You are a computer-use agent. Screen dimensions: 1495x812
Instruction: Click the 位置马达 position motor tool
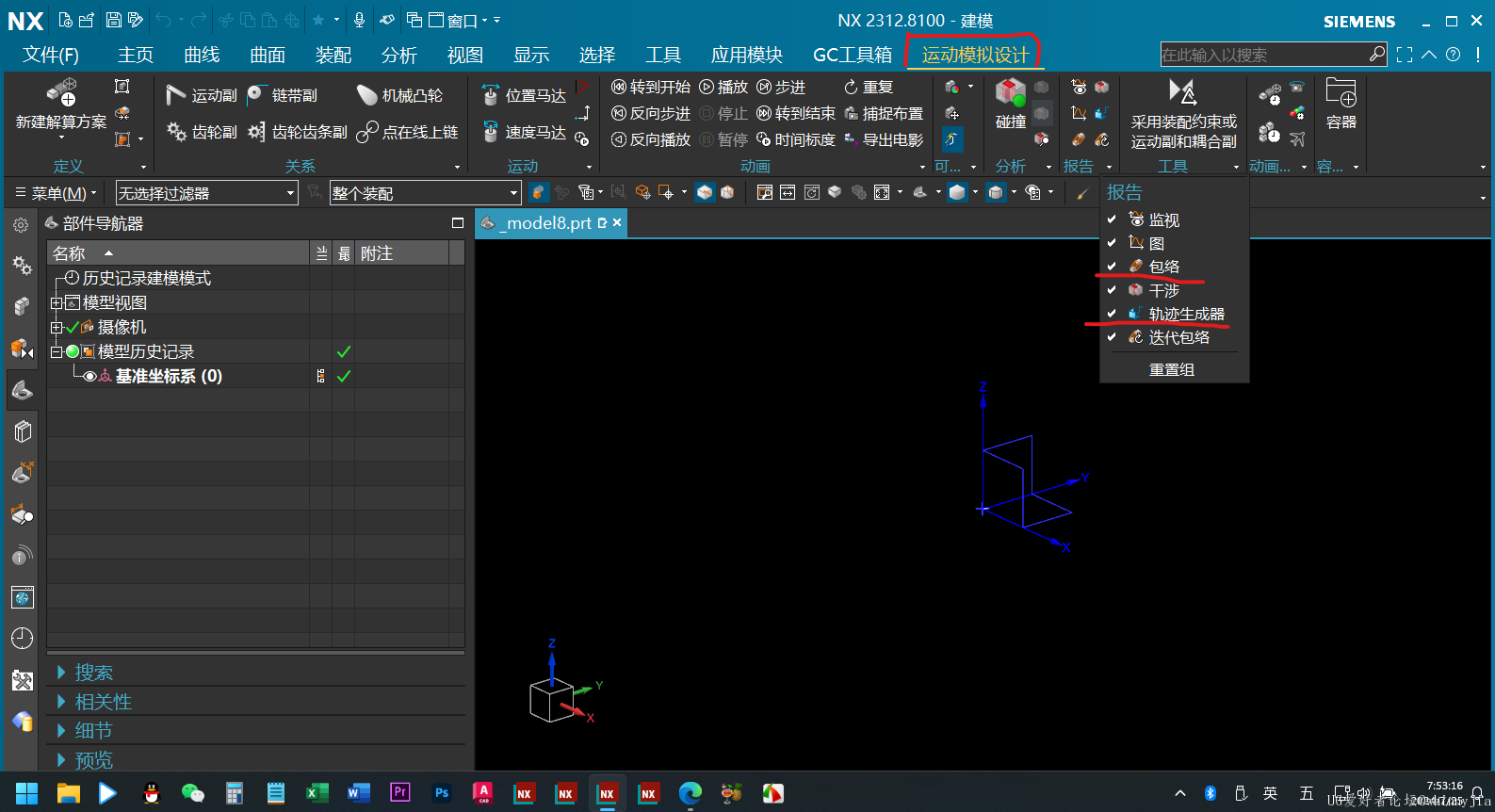(x=524, y=95)
